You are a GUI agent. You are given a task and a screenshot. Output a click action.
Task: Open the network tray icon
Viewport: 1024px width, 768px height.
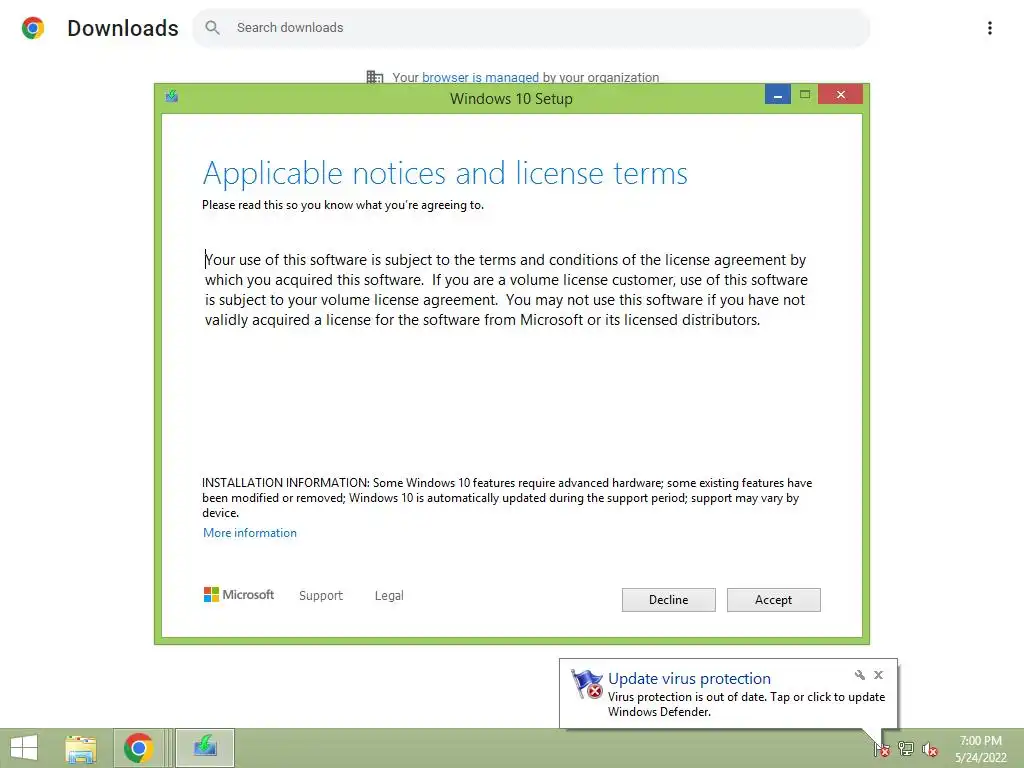click(906, 748)
